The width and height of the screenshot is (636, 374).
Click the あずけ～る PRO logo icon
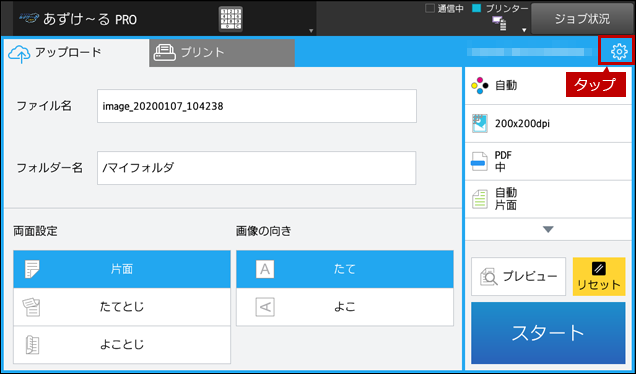pos(29,19)
